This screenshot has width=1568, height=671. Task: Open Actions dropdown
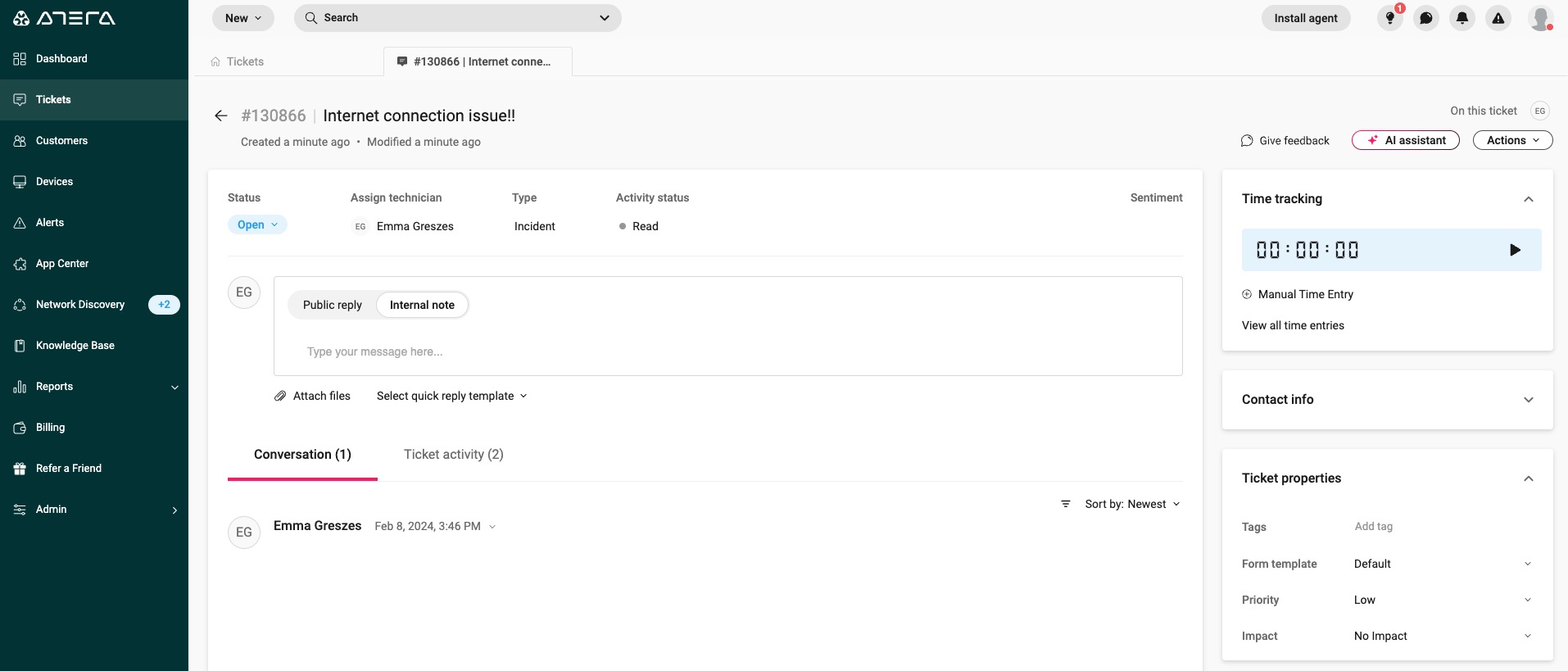(x=1513, y=140)
